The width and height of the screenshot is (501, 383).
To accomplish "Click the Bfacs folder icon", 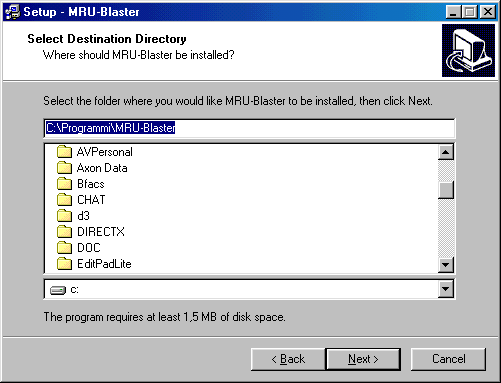I will (x=64, y=184).
